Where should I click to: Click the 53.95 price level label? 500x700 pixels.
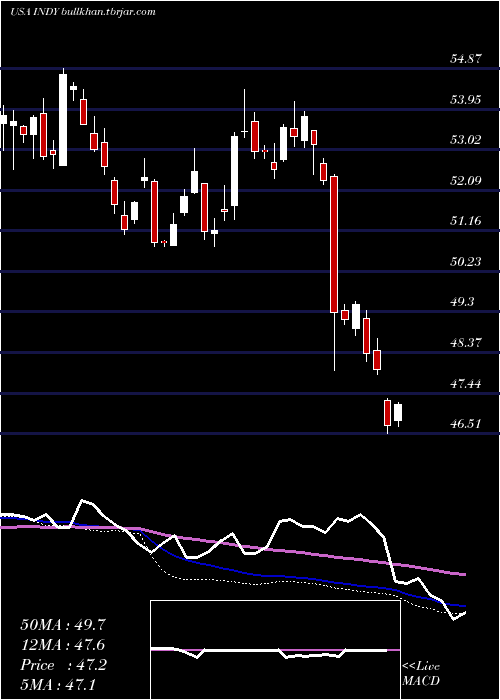point(465,99)
